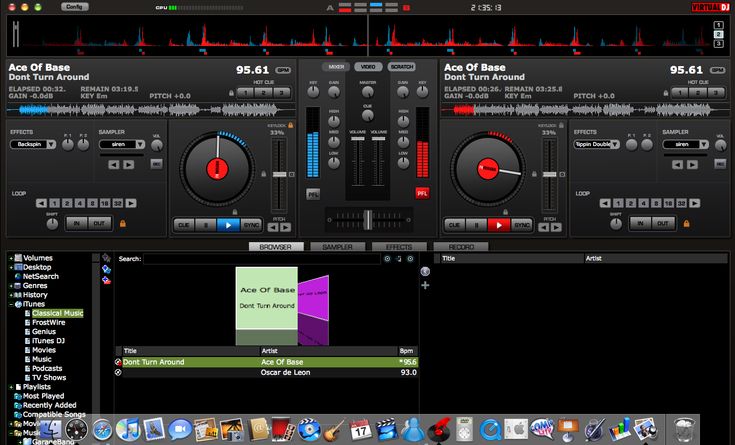The height and width of the screenshot is (445, 735).
Task: Click the right deck SYNC button
Action: (522, 225)
